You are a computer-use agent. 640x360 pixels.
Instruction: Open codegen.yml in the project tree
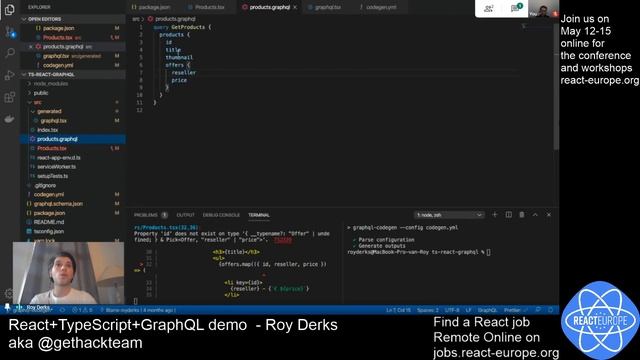(49, 195)
